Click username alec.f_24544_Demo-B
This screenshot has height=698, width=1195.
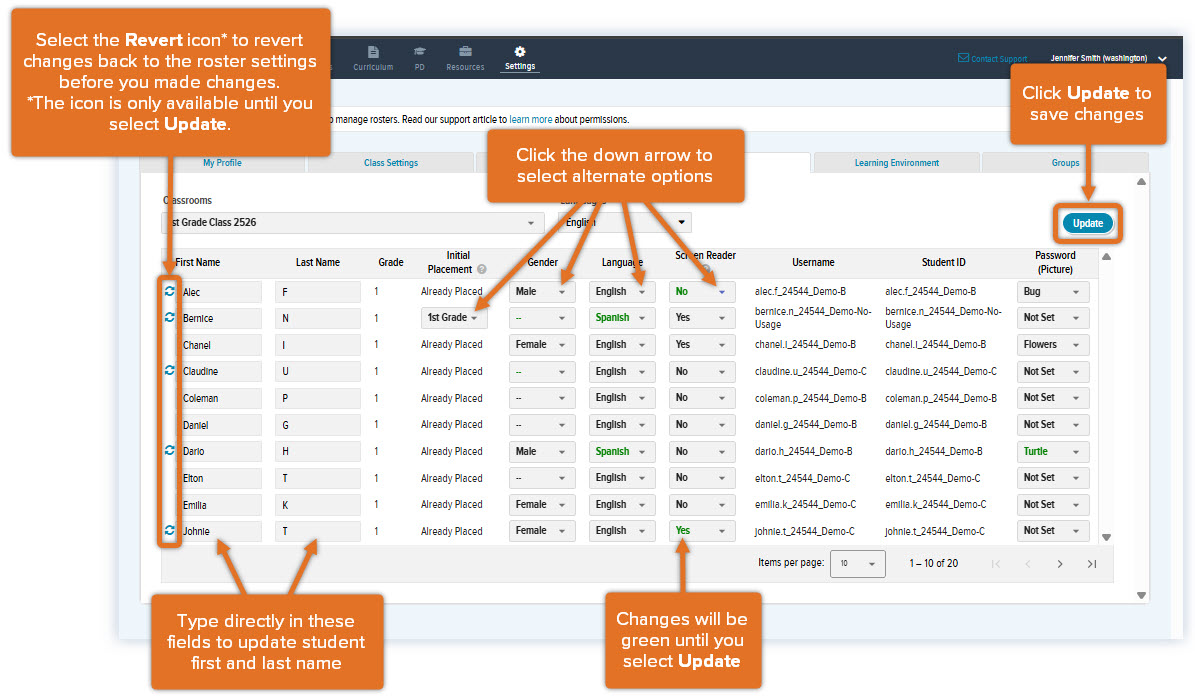coord(799,291)
